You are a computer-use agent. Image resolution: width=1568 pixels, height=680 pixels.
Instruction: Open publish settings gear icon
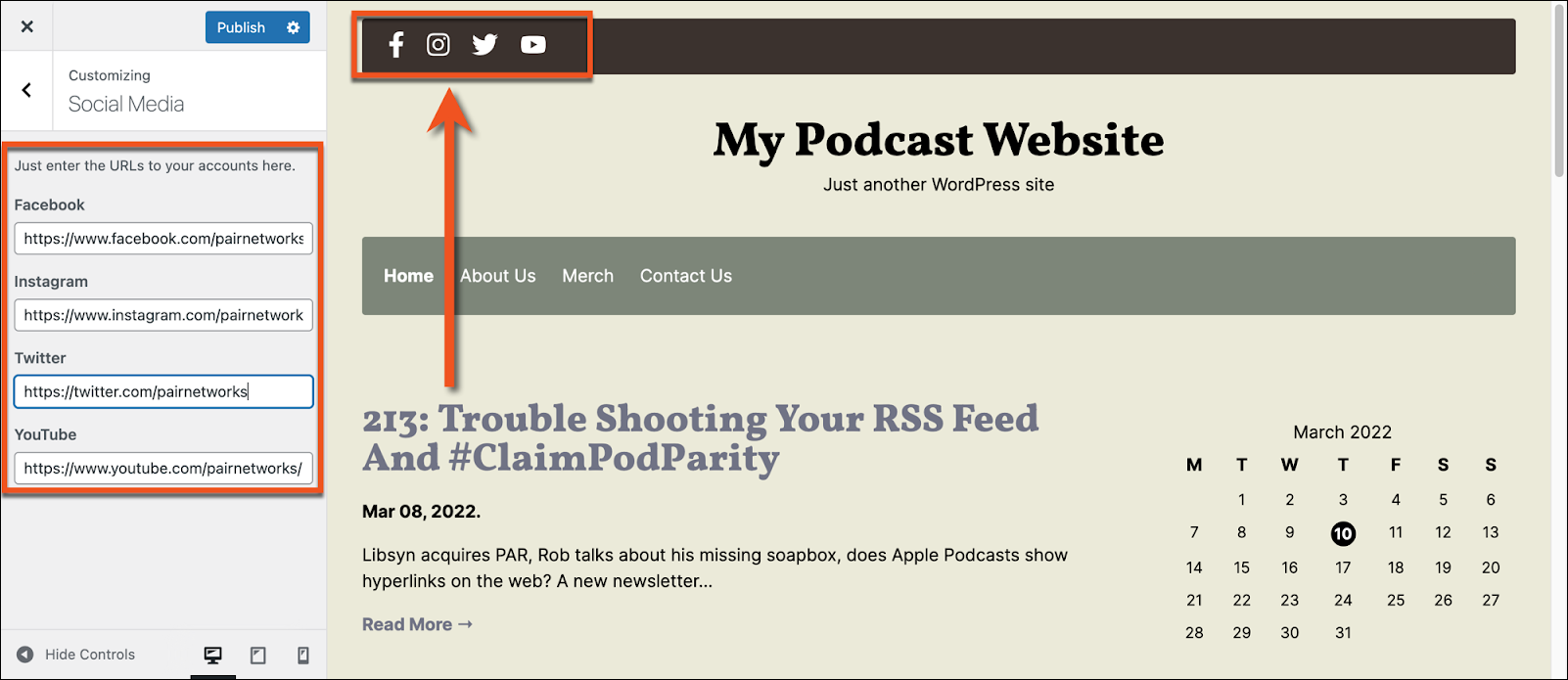[x=293, y=27]
